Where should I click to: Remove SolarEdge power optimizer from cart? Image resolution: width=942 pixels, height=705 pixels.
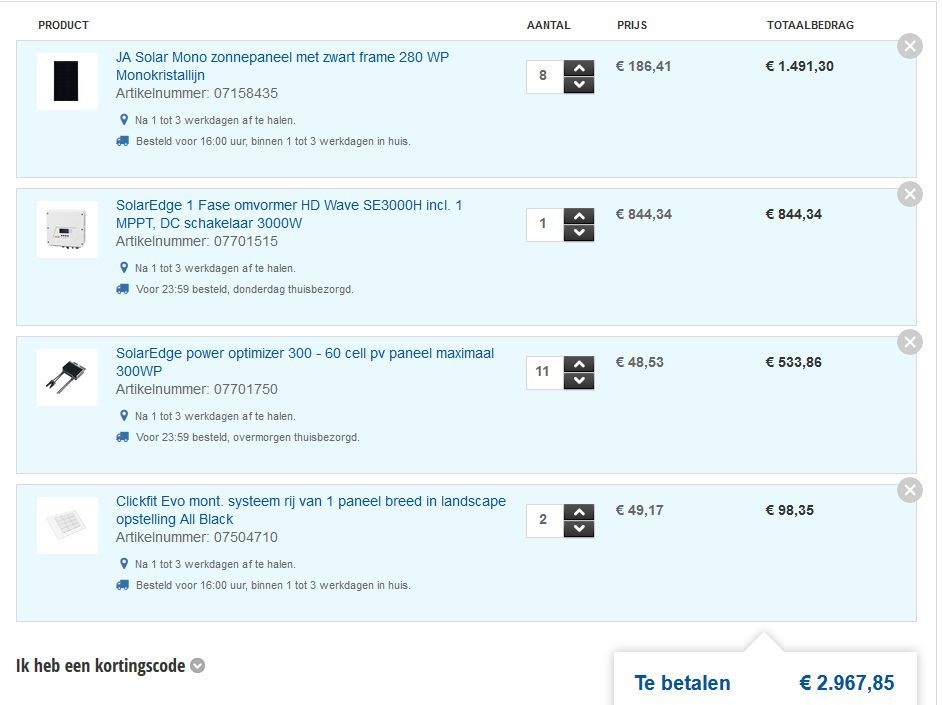[909, 342]
